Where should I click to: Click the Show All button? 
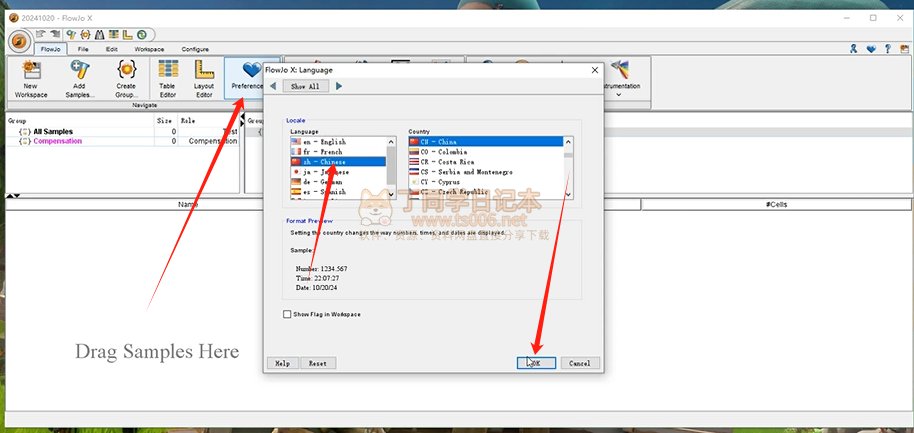click(x=305, y=86)
